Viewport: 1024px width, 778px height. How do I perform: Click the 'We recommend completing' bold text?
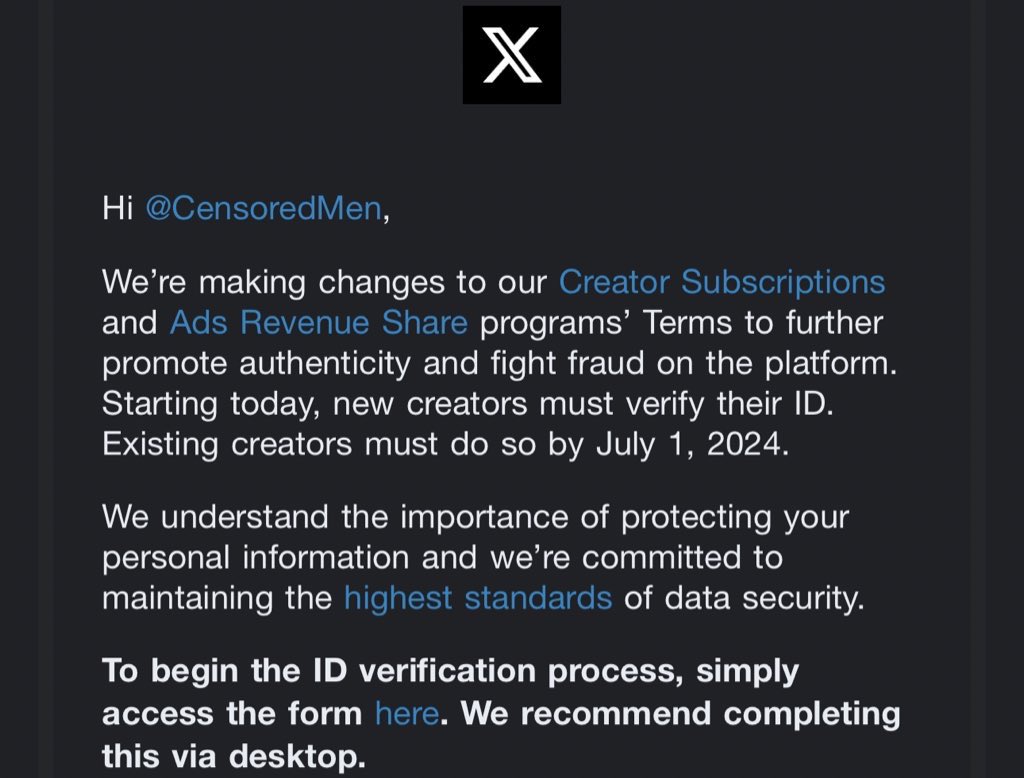[678, 714]
